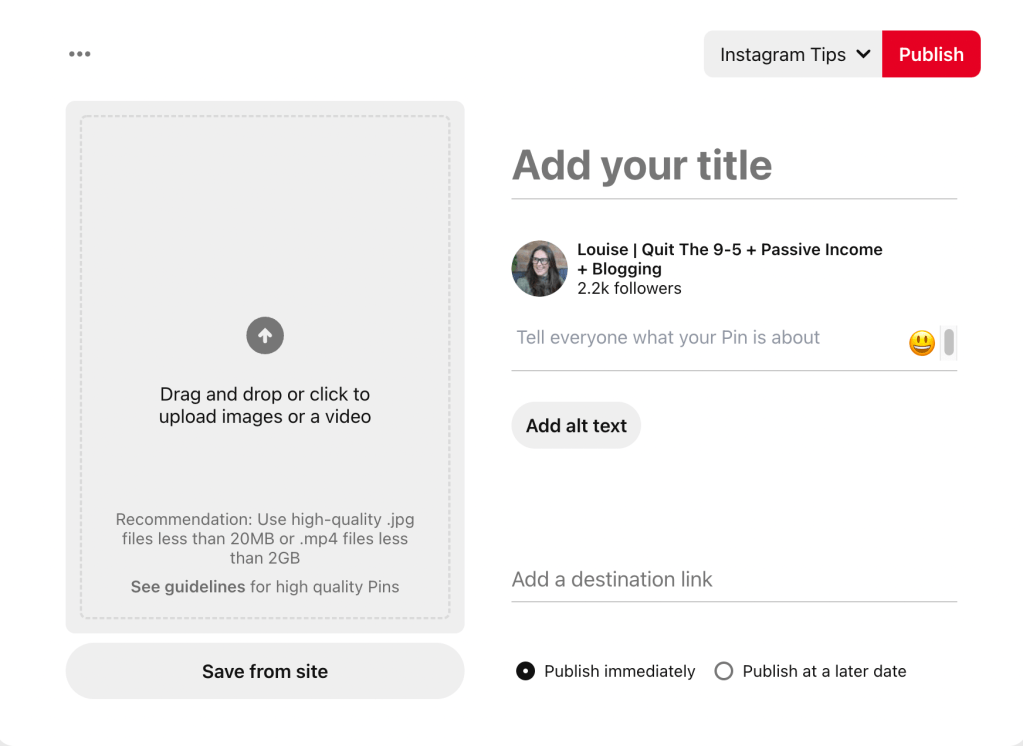
Task: Choose the Publish at a later date option
Action: pyautogui.click(x=724, y=671)
